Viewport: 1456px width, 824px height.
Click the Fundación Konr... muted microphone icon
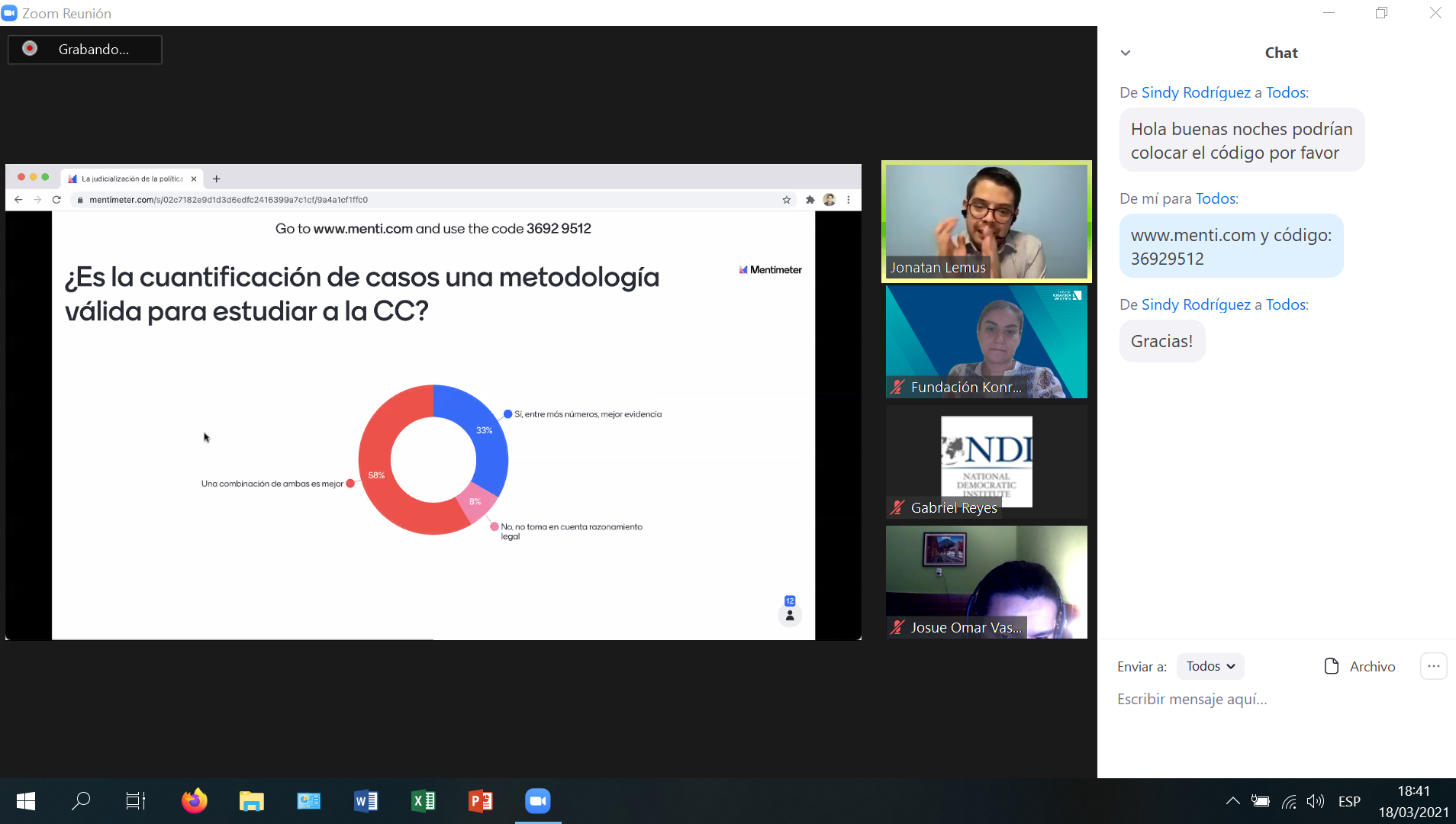click(897, 388)
